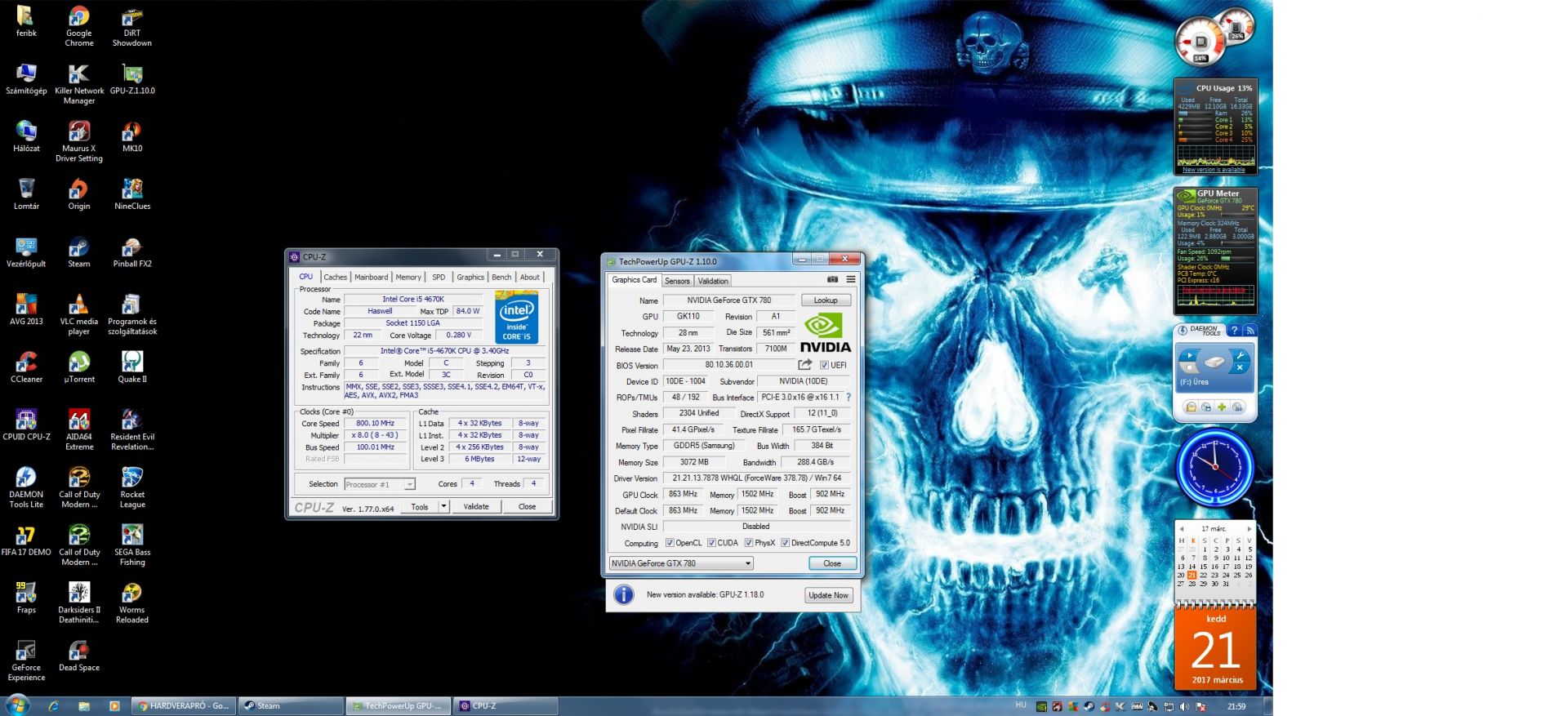The height and width of the screenshot is (716, 1568).
Task: Select the GeForce Experience desktop icon
Action: pyautogui.click(x=26, y=660)
